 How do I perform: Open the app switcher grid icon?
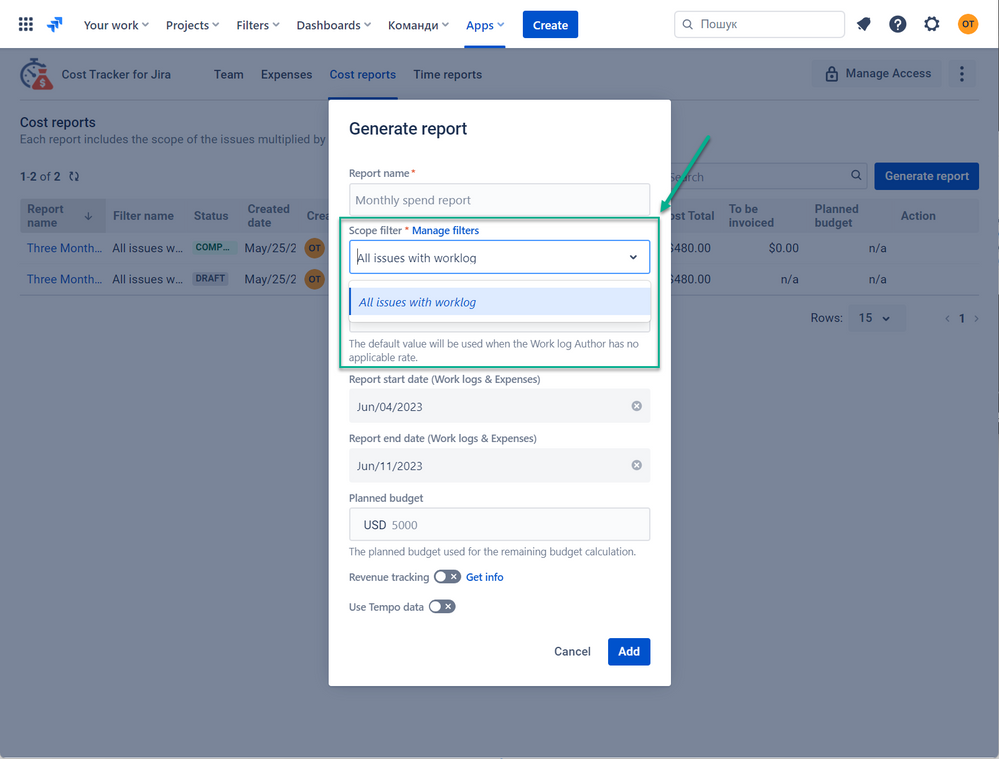pos(25,24)
